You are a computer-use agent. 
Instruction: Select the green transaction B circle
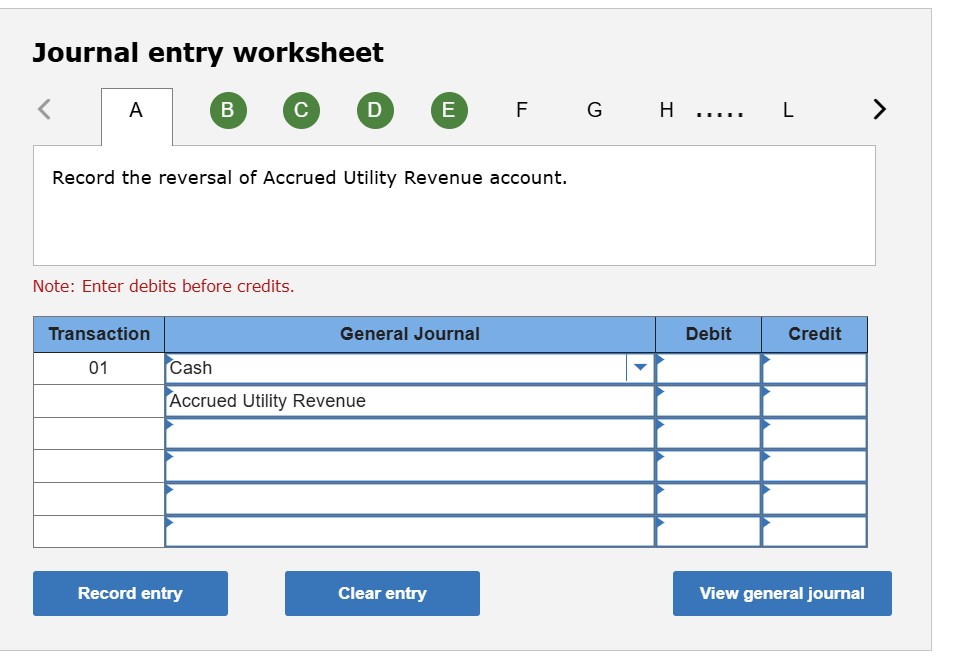click(x=227, y=110)
